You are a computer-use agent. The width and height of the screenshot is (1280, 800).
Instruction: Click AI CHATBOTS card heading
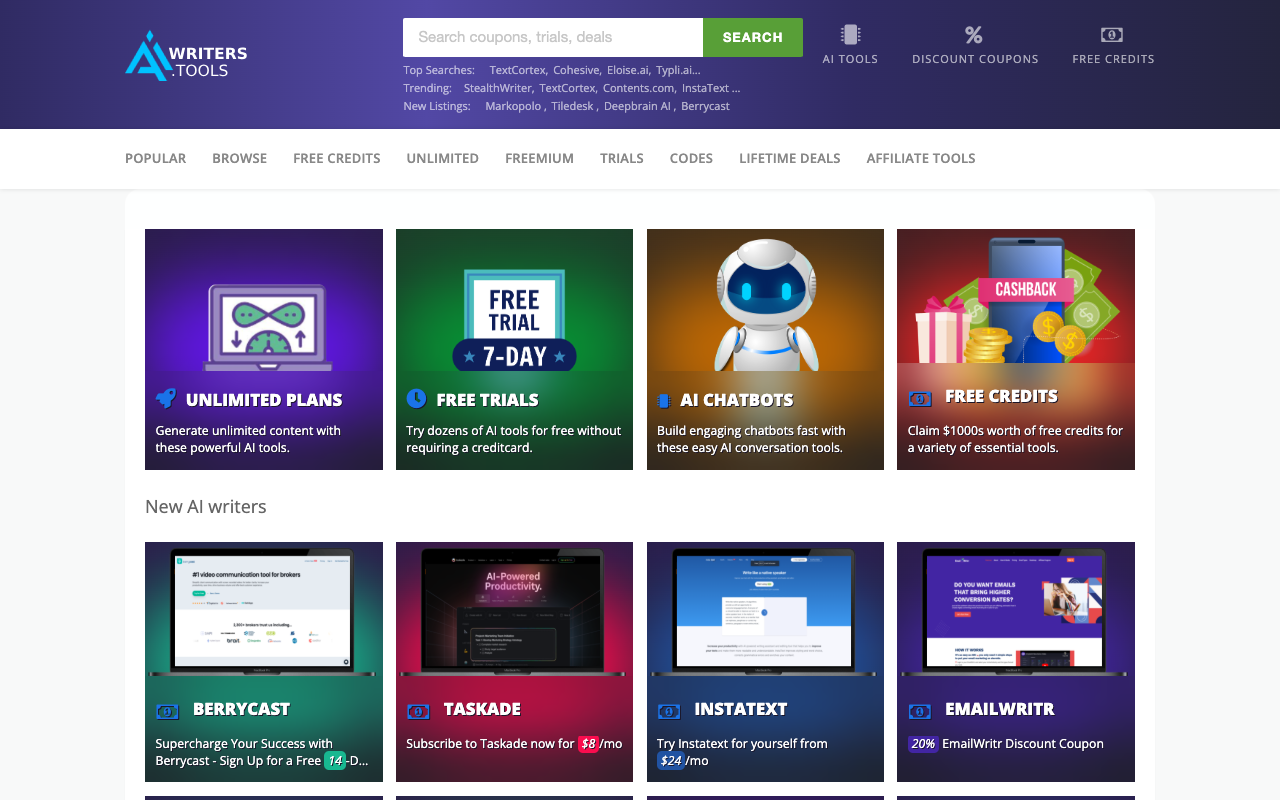pyautogui.click(x=737, y=400)
